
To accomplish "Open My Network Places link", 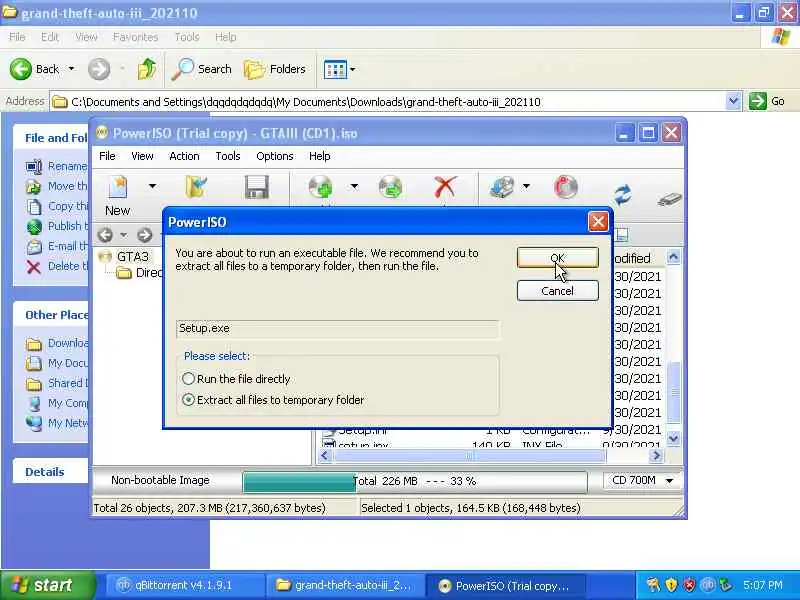I will click(x=57, y=423).
